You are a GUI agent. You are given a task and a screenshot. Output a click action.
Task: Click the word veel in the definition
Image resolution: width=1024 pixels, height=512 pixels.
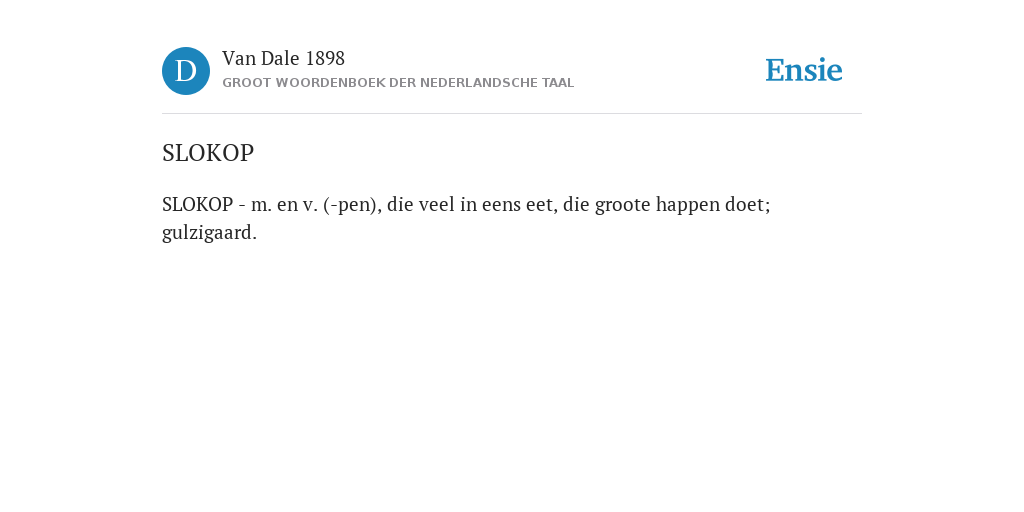(437, 205)
